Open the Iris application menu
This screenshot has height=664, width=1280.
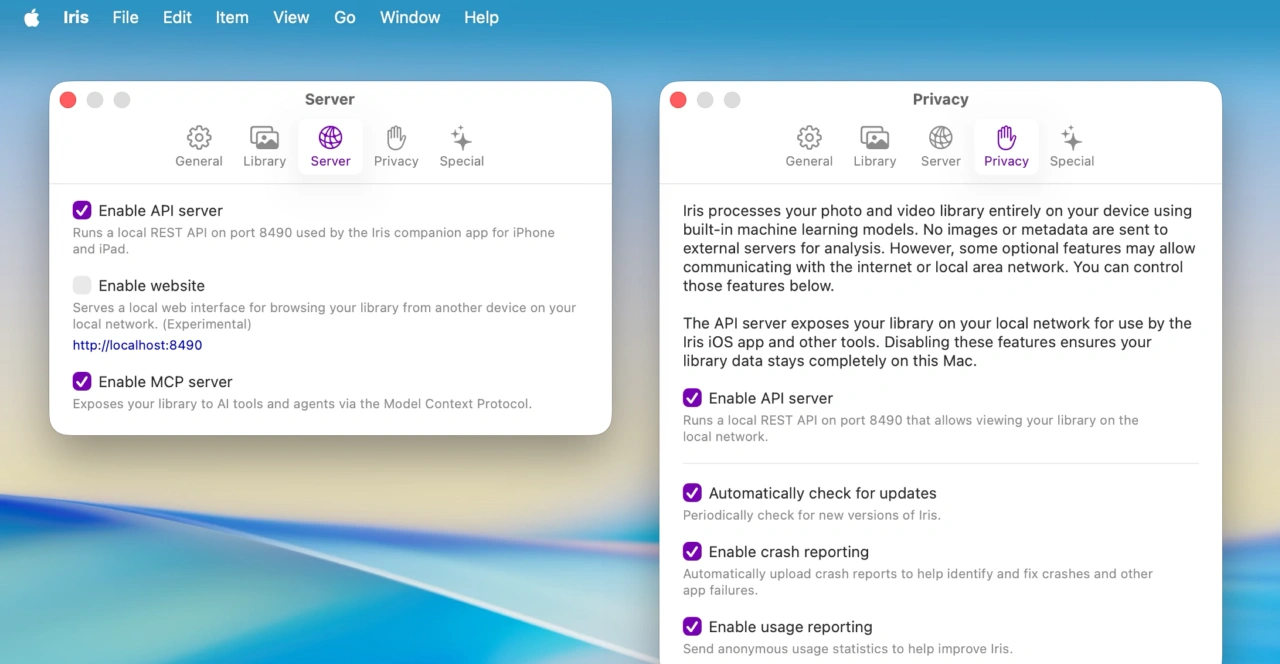coord(76,18)
